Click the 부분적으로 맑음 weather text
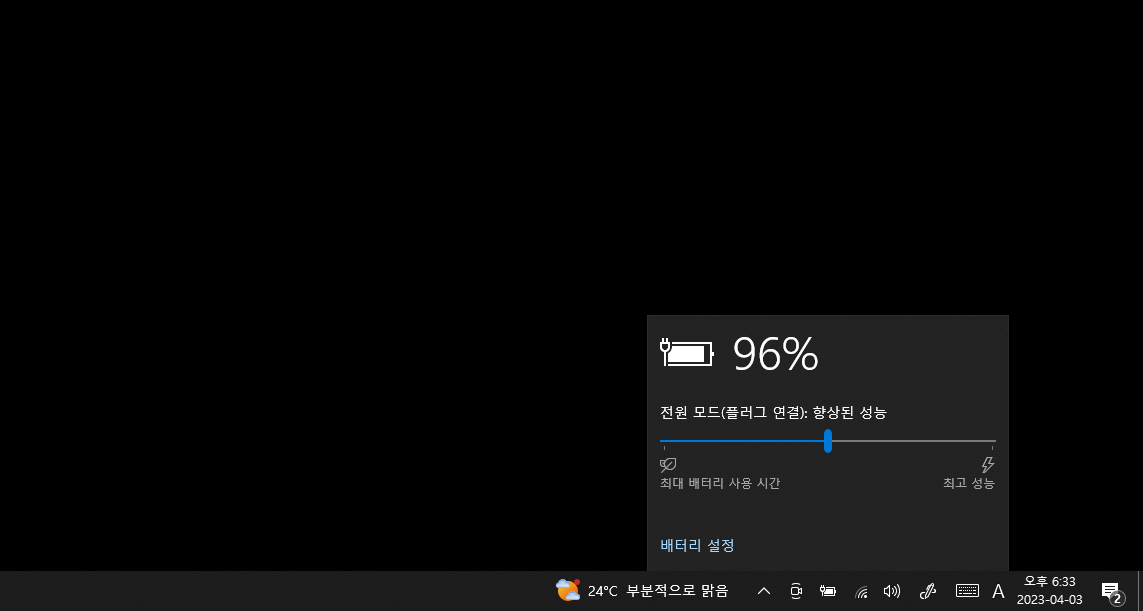The width and height of the screenshot is (1143, 611). pyautogui.click(x=677, y=591)
